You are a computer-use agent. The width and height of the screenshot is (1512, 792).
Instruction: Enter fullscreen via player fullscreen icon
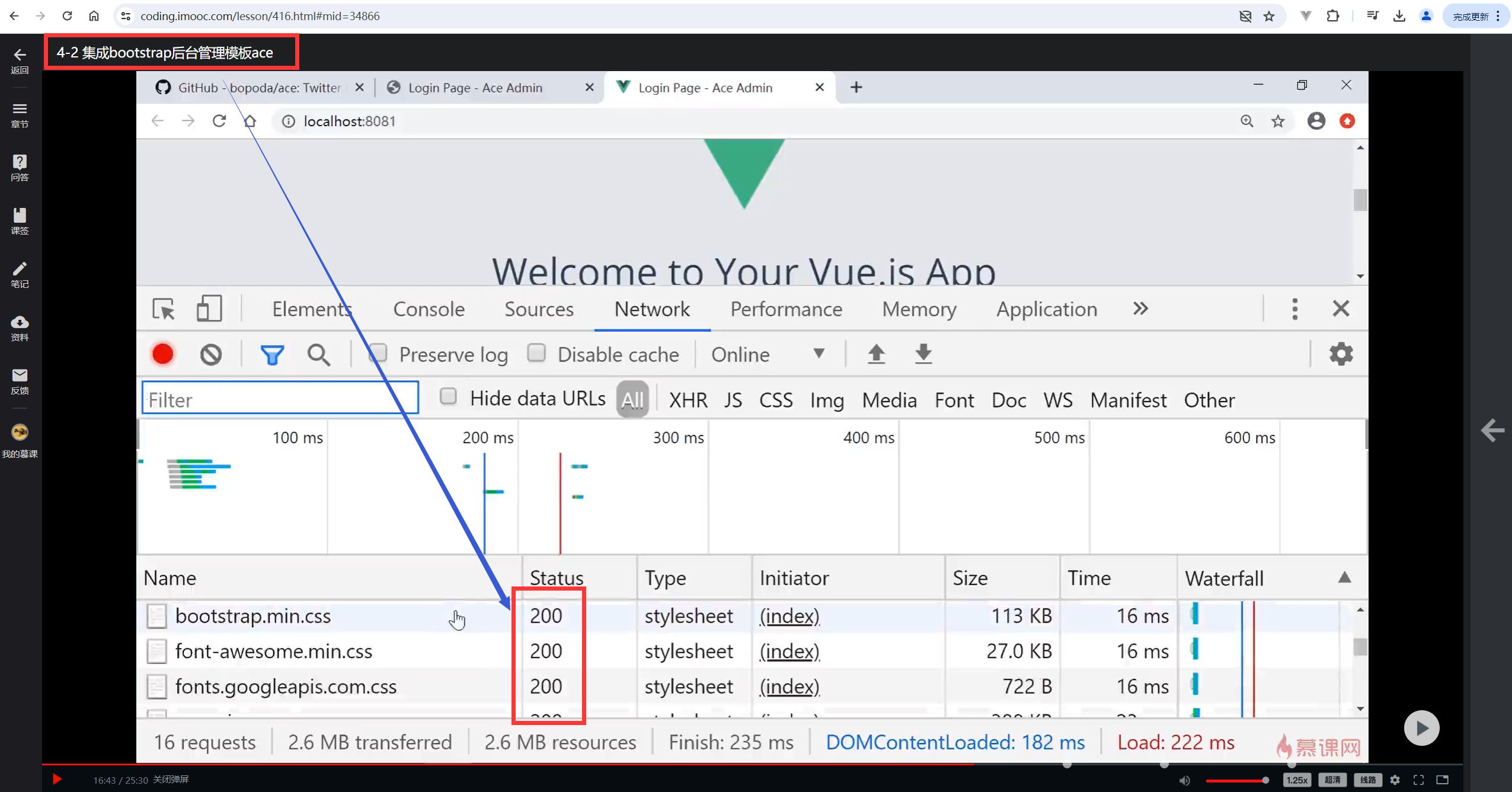coord(1418,780)
